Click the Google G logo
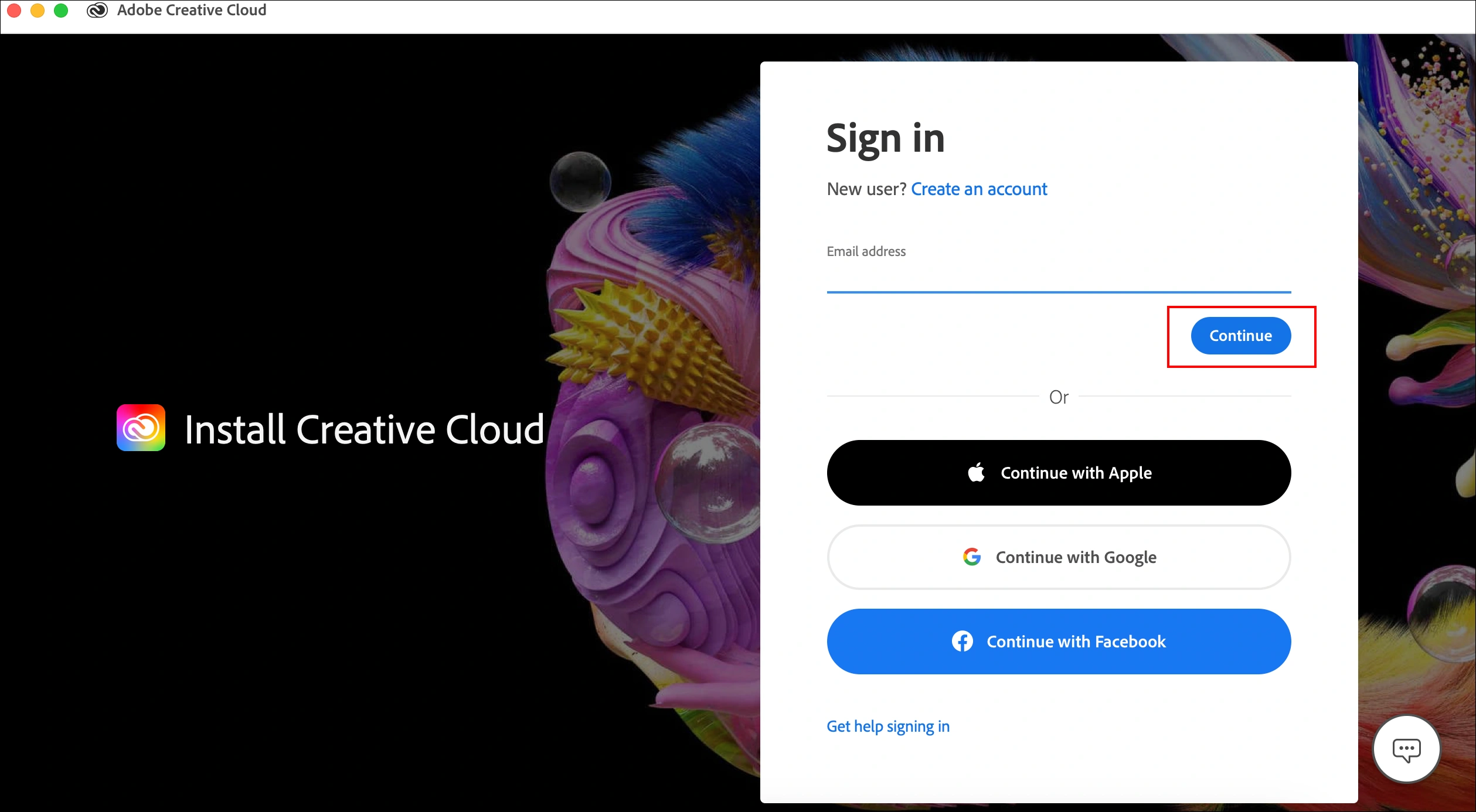This screenshot has width=1476, height=812. click(x=971, y=557)
